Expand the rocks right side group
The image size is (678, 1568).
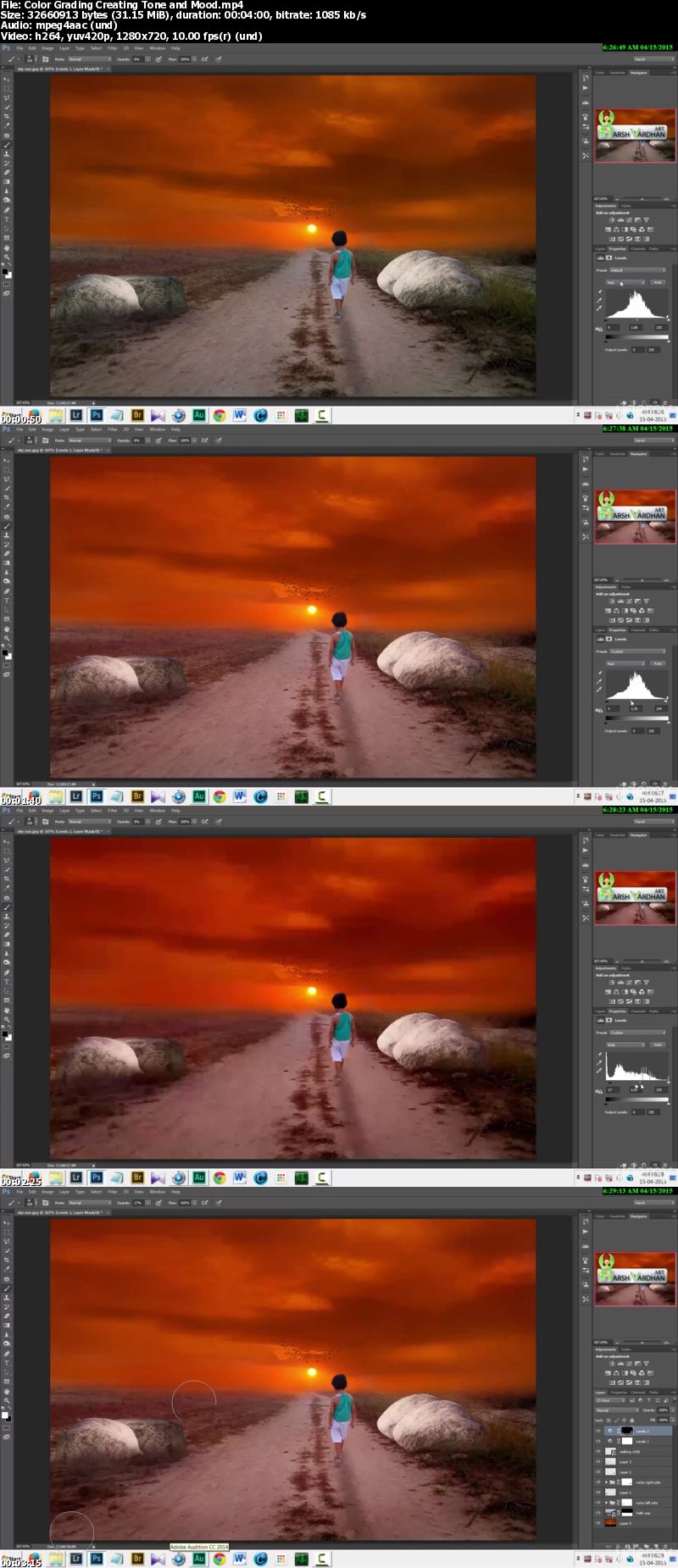tap(606, 1482)
